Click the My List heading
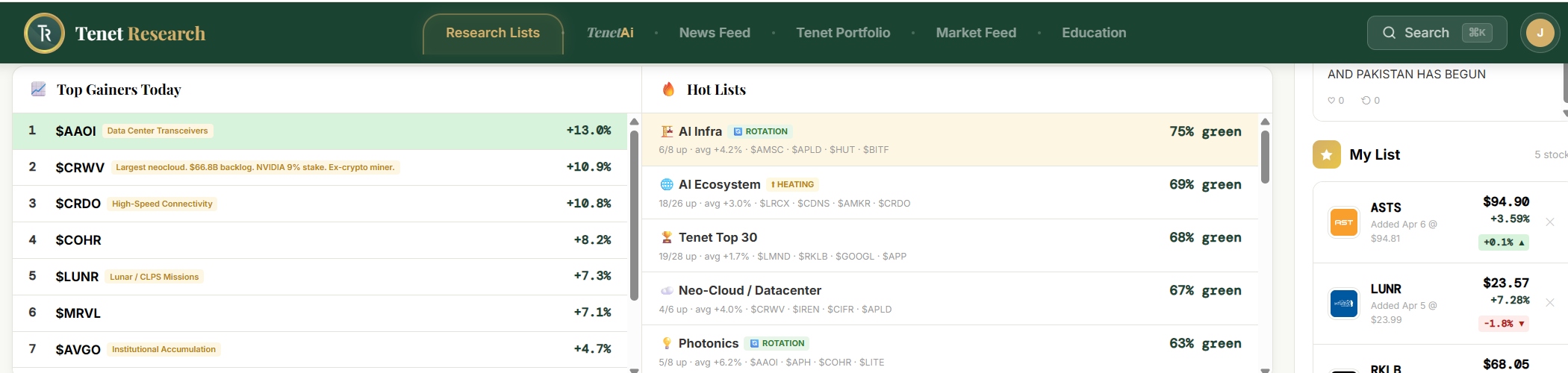Viewport: 1568px width, 373px height. click(1375, 154)
